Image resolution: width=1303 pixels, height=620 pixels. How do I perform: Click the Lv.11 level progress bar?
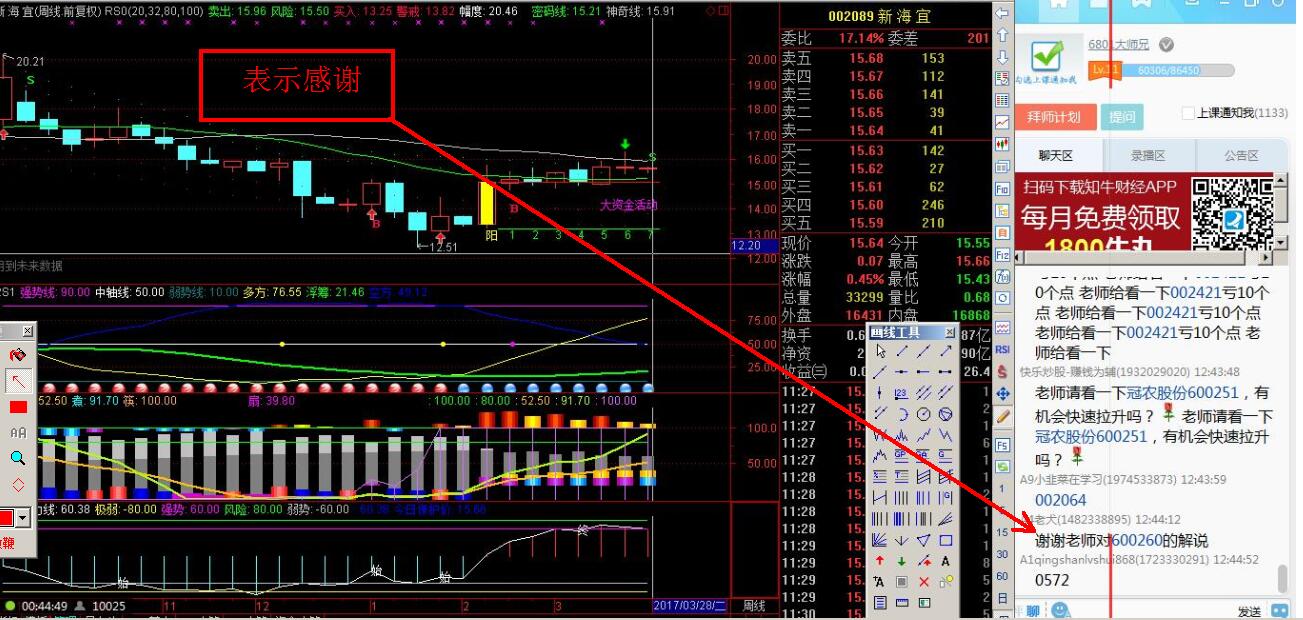coord(1161,70)
